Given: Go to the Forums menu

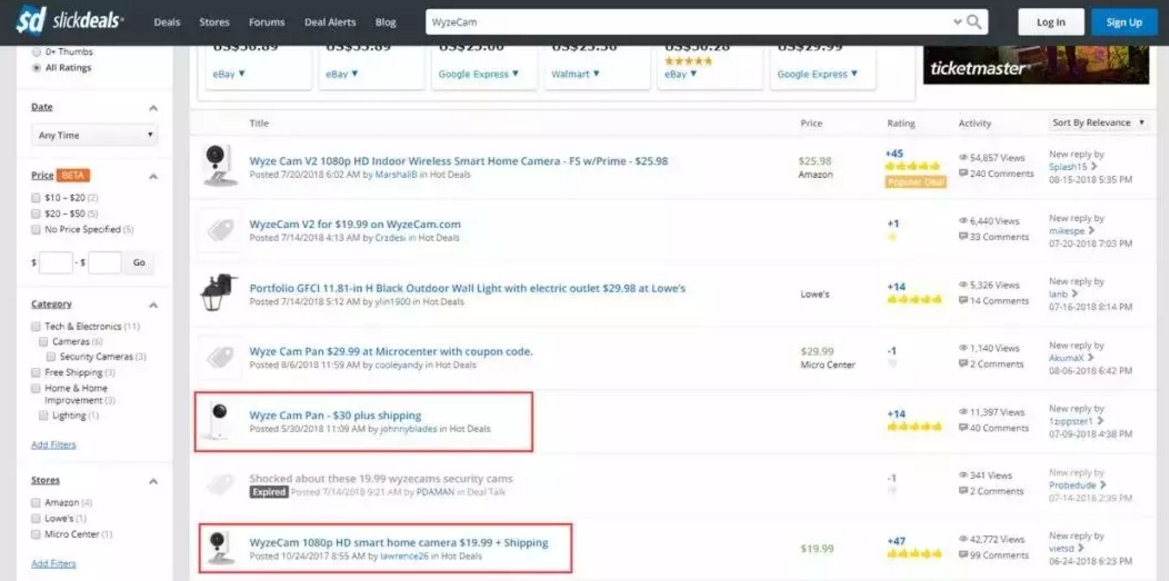Looking at the screenshot, I should tap(266, 22).
